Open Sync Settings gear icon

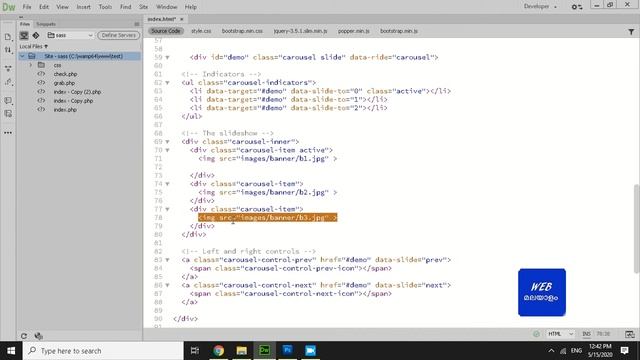click(x=577, y=7)
